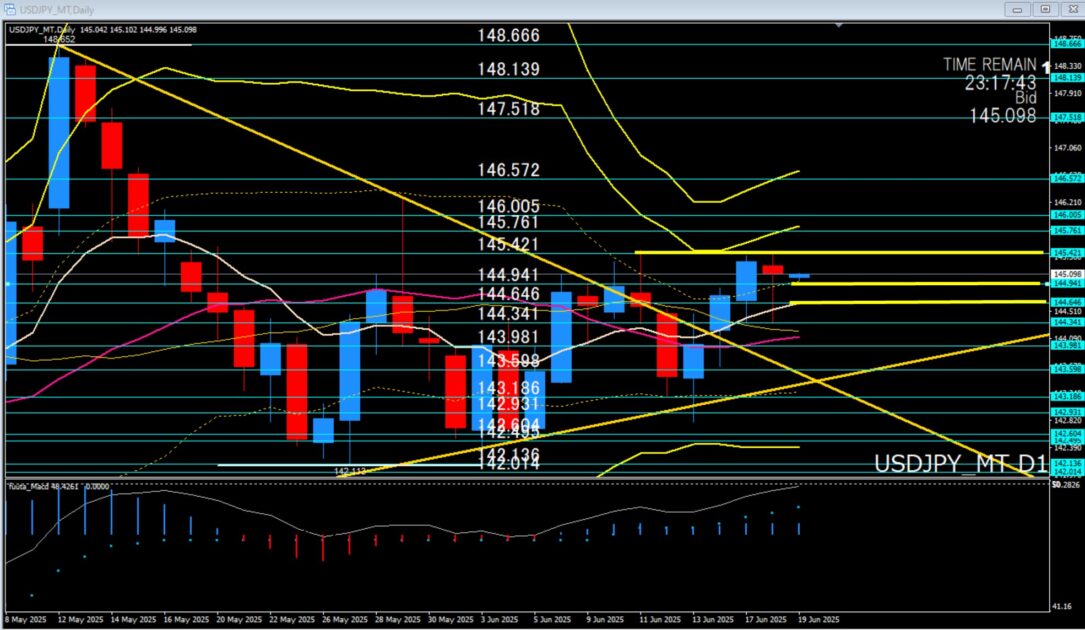Viewport: 1085px width, 630px height.
Task: Restore the chart window size
Action: point(1045,8)
